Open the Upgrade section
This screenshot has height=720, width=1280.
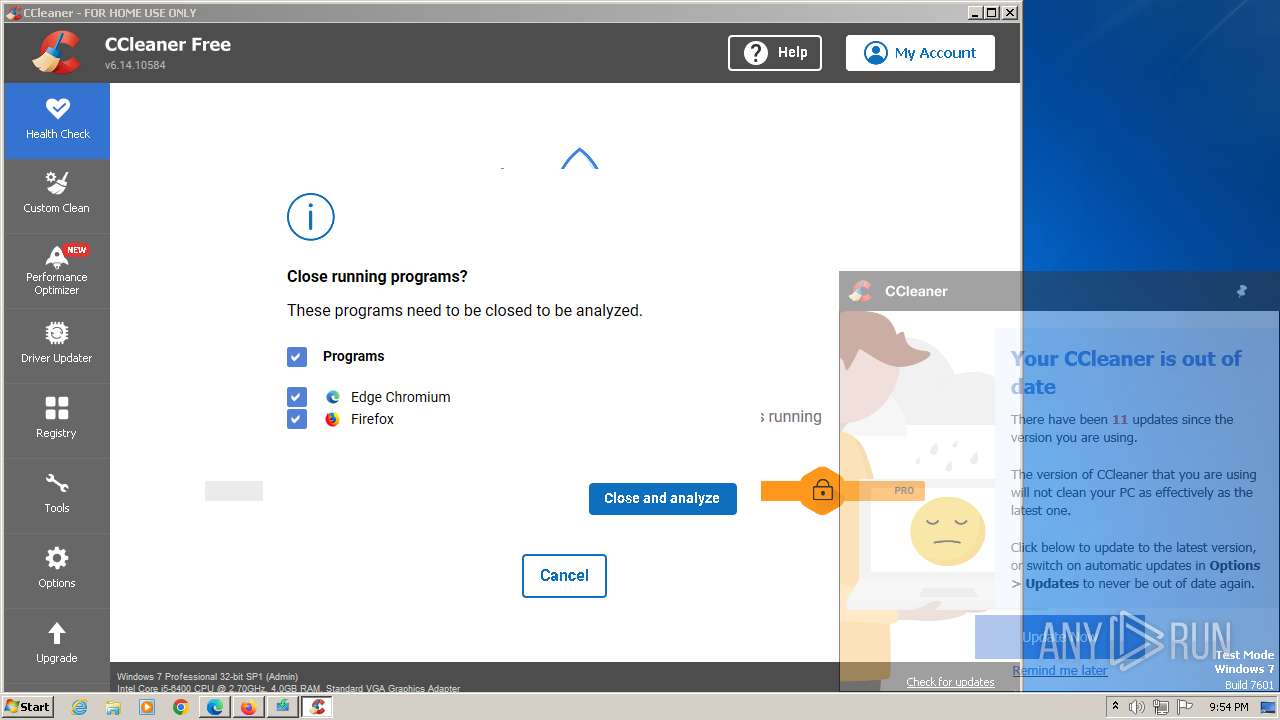pos(57,645)
